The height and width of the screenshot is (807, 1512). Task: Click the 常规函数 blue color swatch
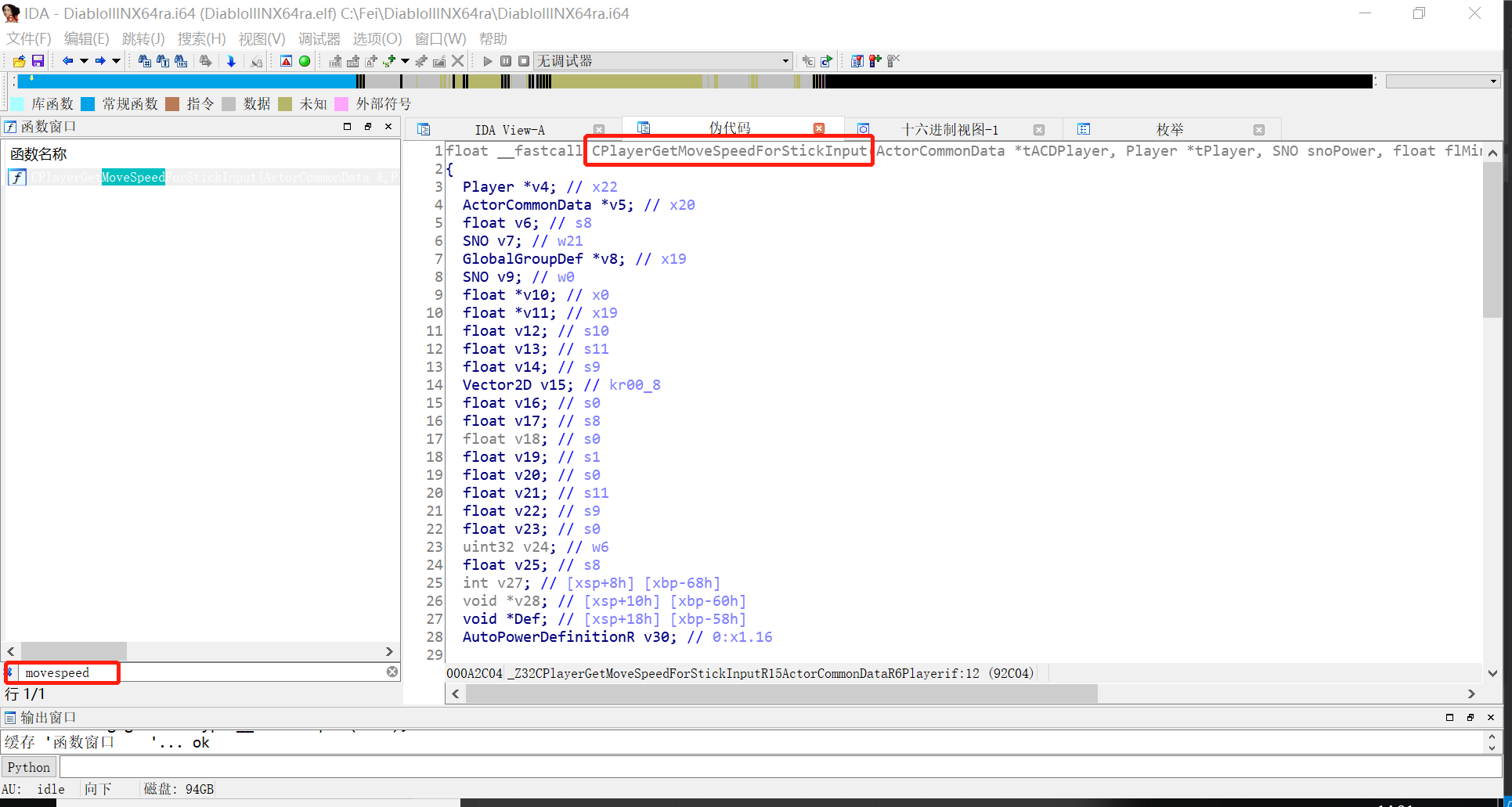[88, 104]
